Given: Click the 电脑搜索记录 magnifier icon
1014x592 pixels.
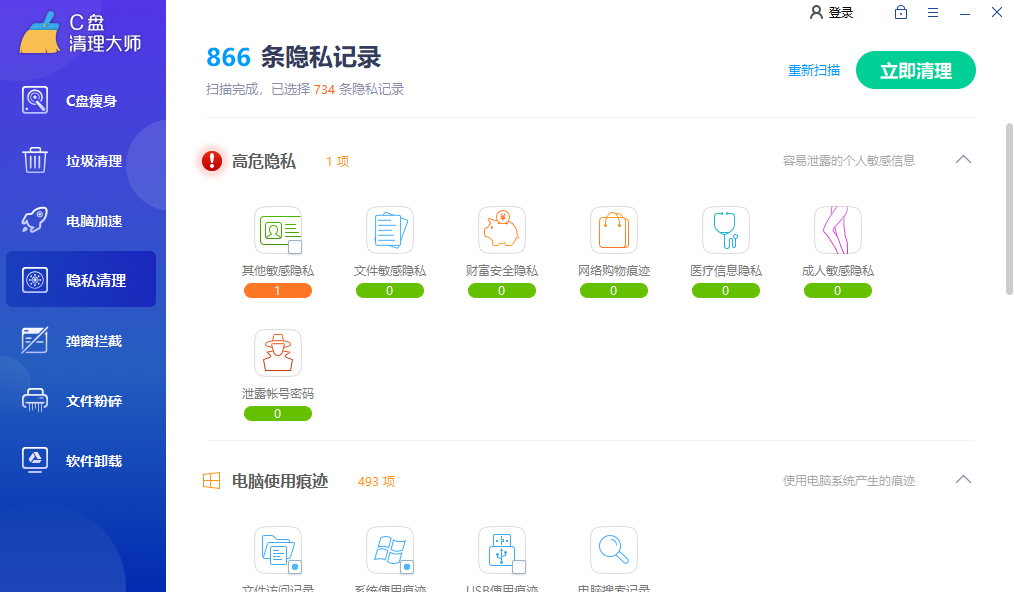Looking at the screenshot, I should click(x=613, y=549).
